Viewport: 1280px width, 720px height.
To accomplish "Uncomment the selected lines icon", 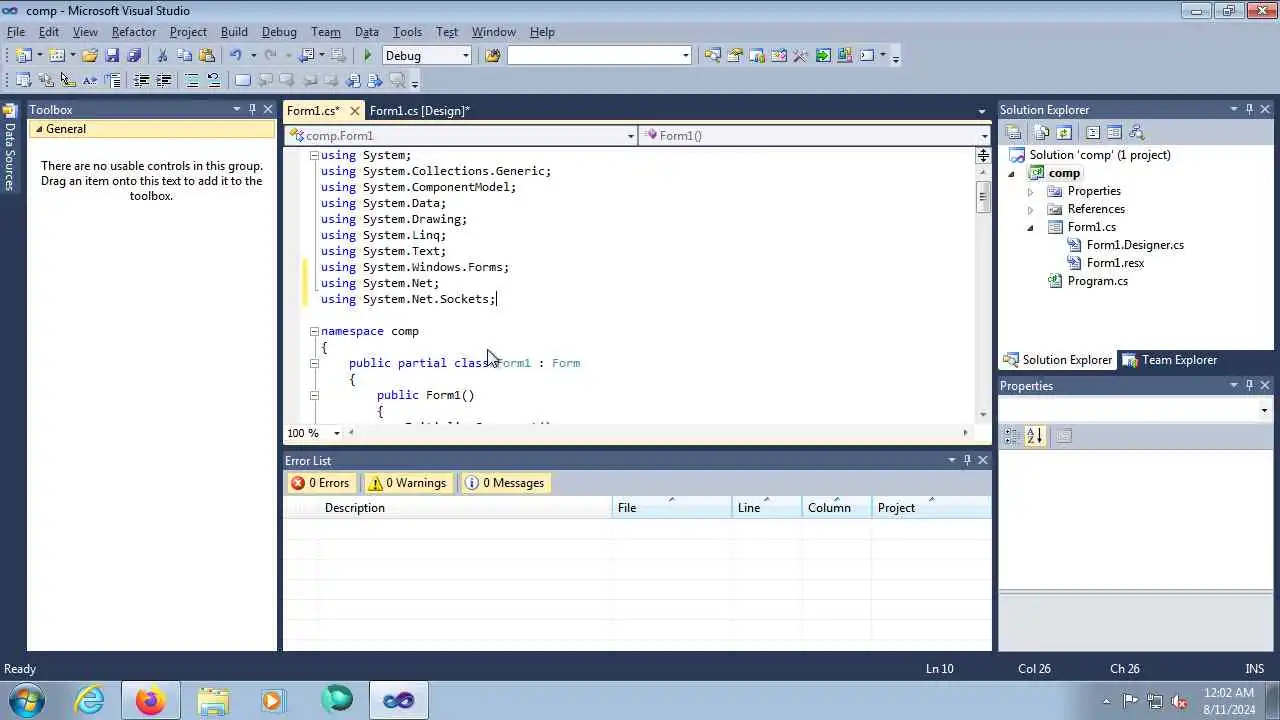I will (213, 80).
